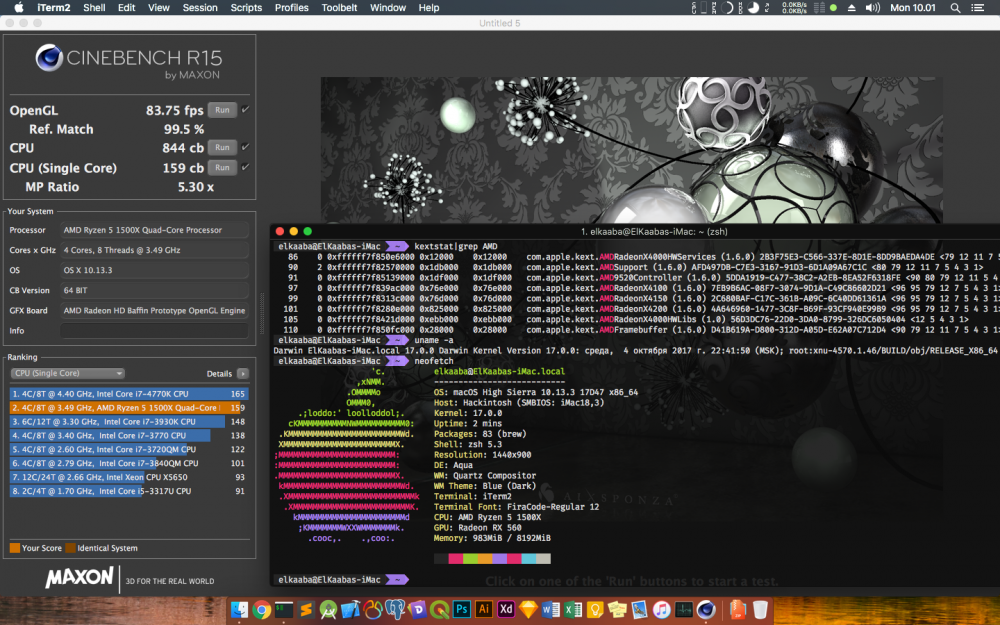Open the CPU (Single Core) ranking dropdown

point(68,374)
